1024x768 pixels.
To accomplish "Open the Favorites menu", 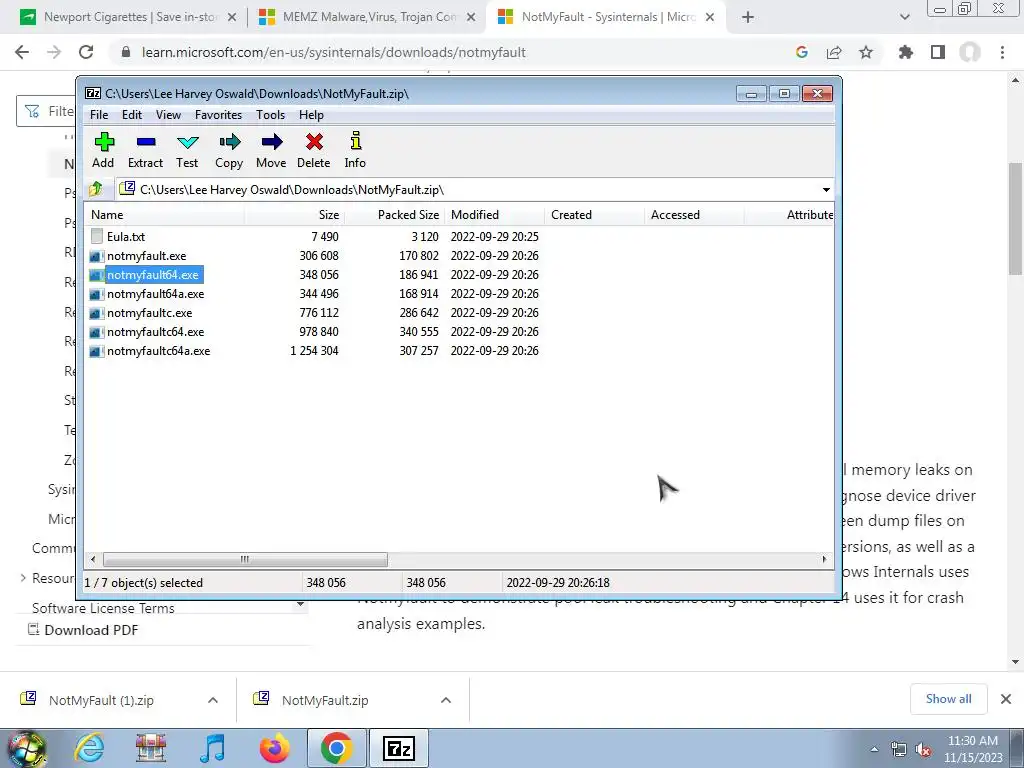I will tap(218, 115).
